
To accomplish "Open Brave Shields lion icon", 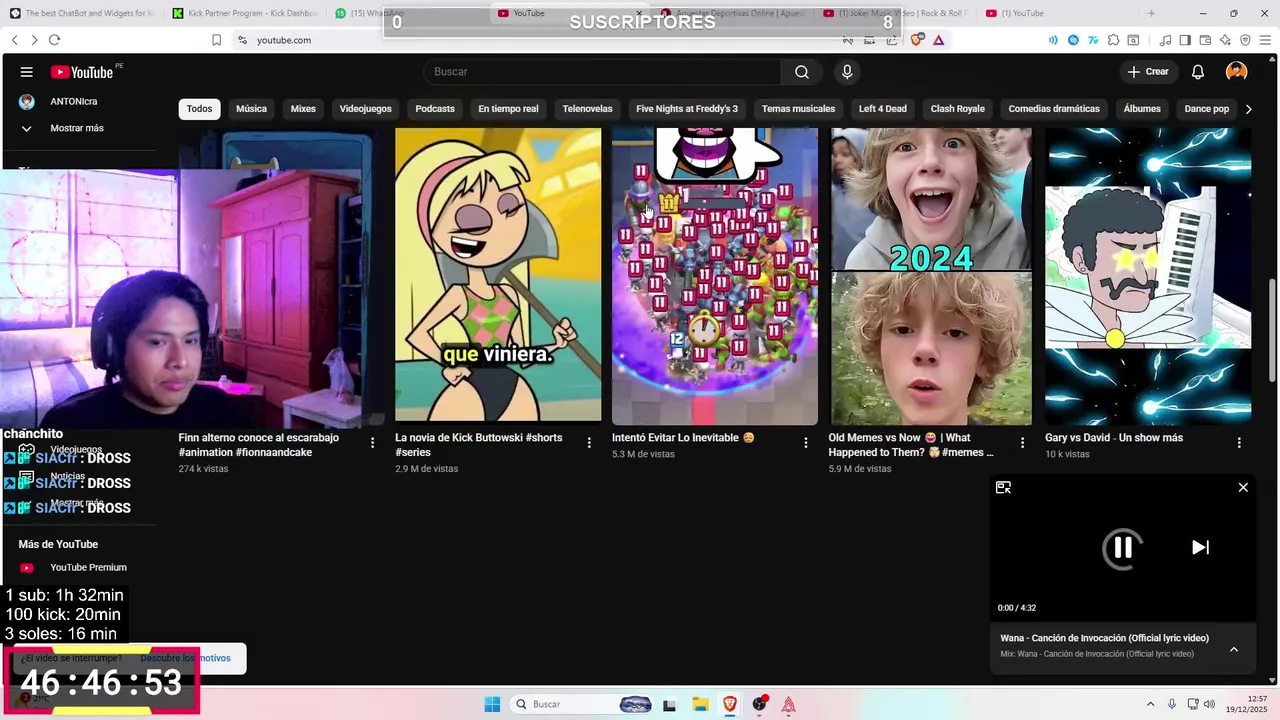I will [917, 40].
